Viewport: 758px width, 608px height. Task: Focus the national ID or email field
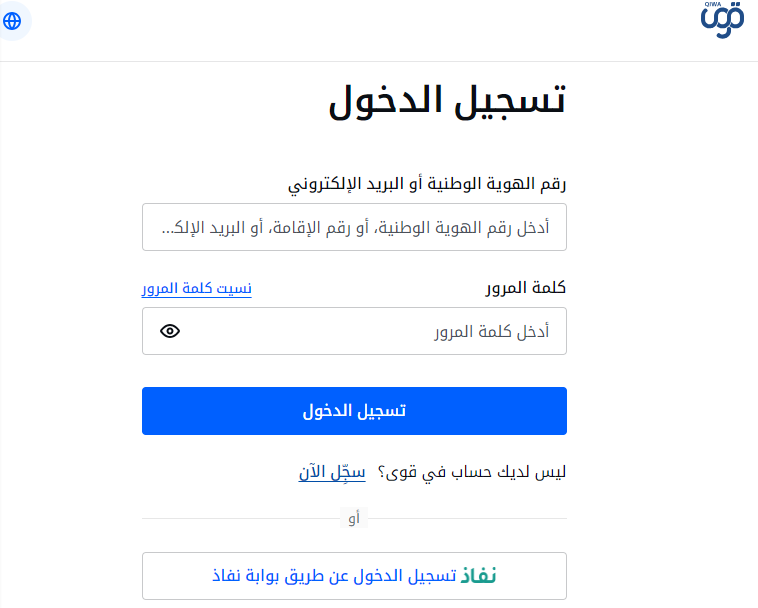pos(354,227)
